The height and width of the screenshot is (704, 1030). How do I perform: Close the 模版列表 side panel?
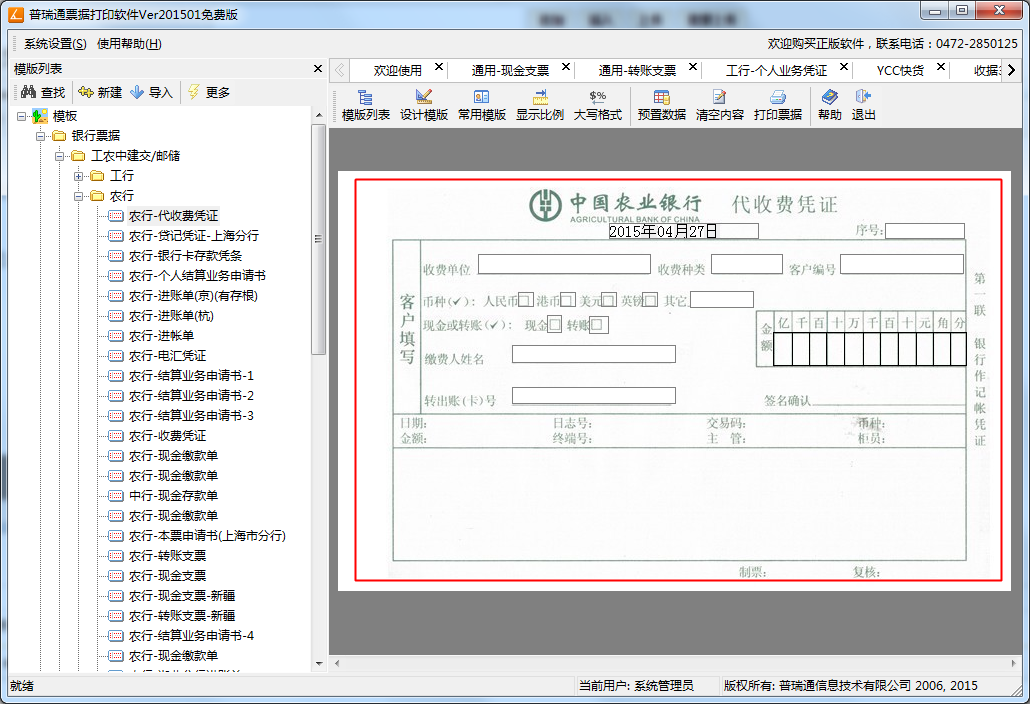pyautogui.click(x=318, y=68)
